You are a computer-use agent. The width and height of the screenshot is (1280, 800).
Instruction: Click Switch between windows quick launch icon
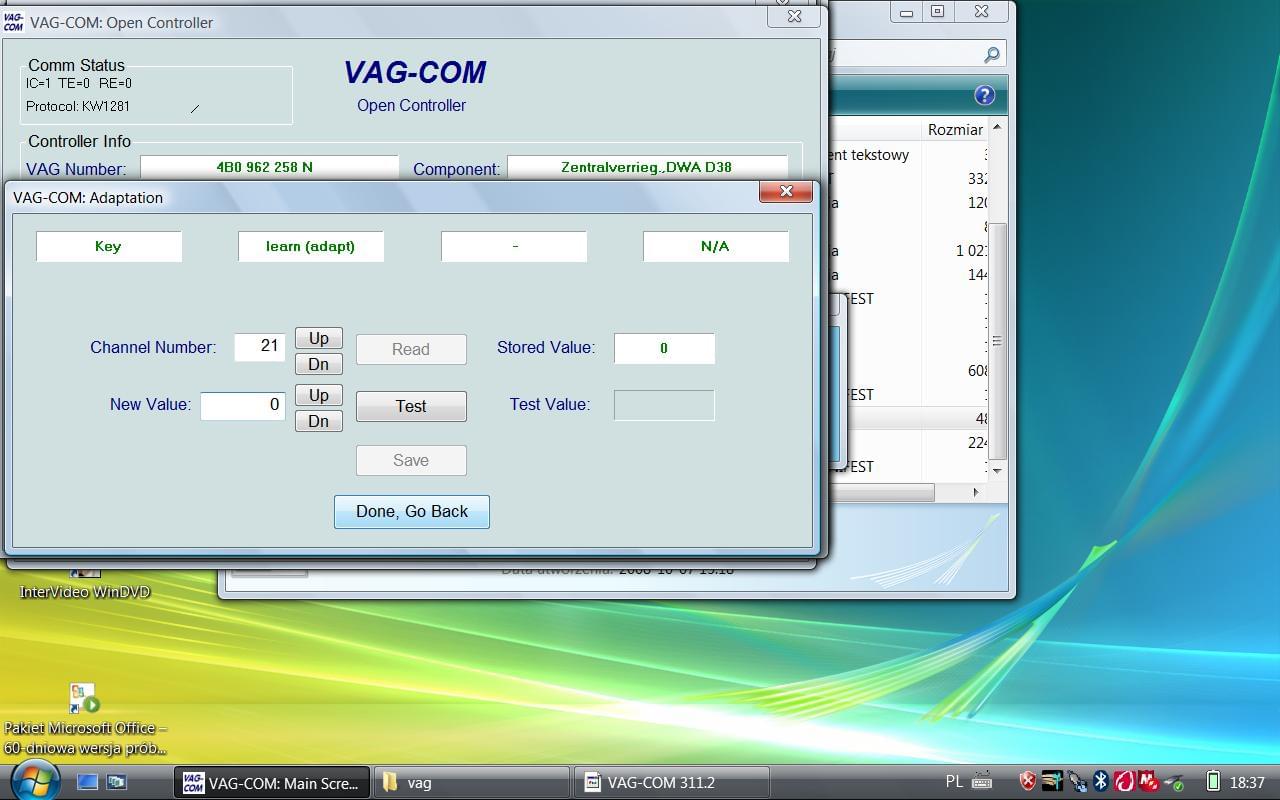117,782
